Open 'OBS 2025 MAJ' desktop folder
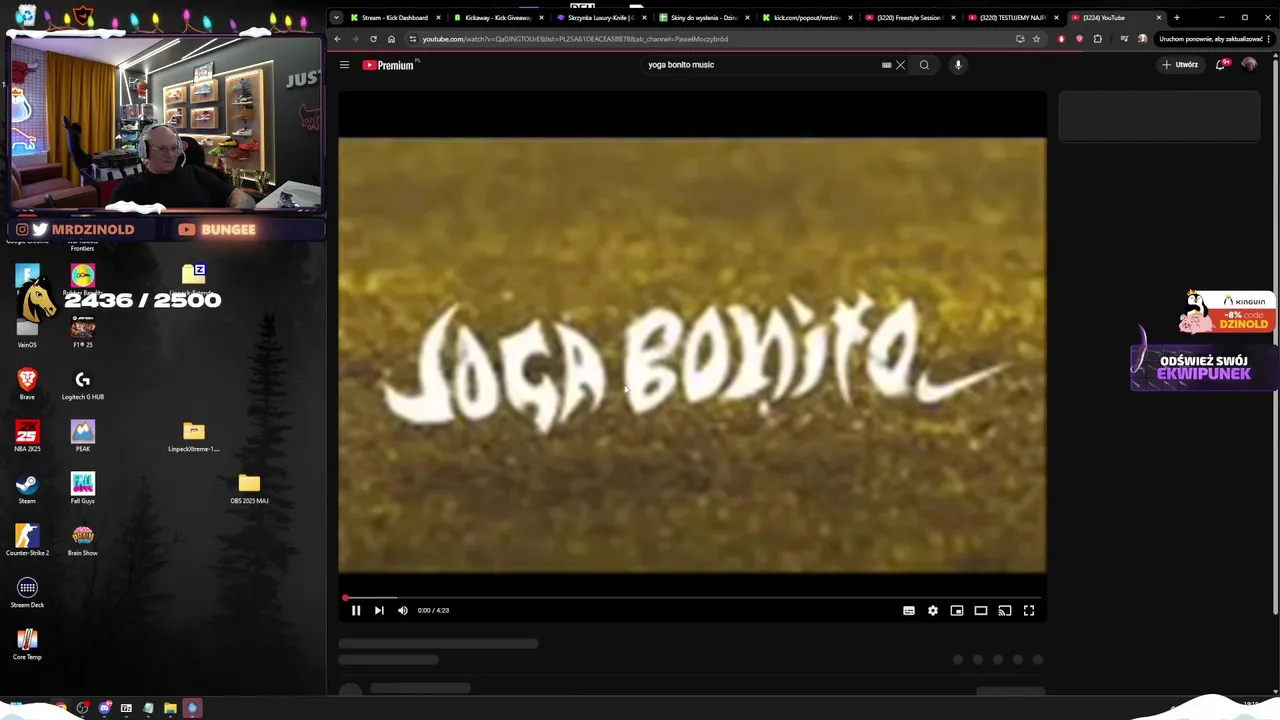1280x720 pixels. click(x=249, y=488)
